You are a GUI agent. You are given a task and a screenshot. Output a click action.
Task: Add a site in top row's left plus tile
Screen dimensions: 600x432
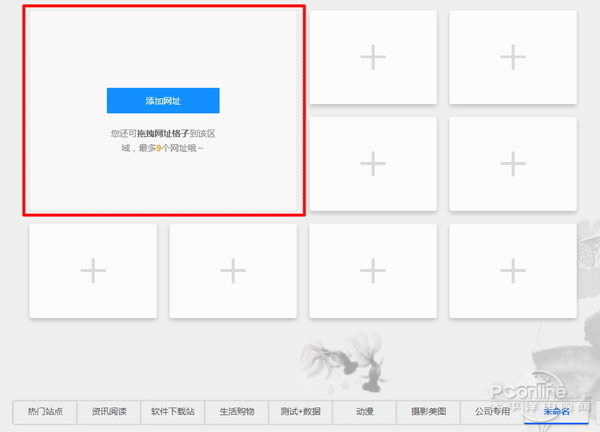pos(373,57)
